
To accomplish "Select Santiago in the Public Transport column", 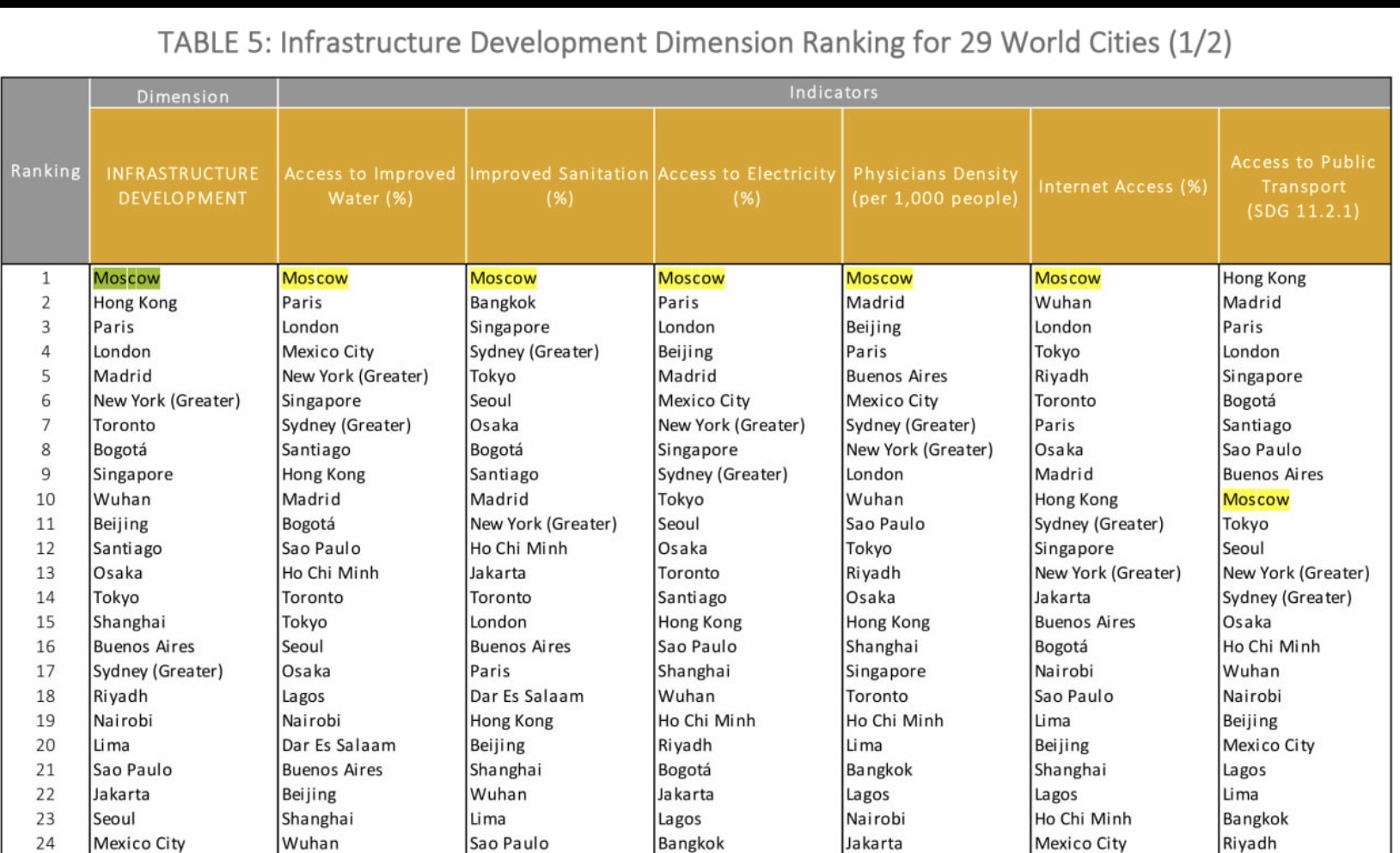I will (x=1256, y=425).
